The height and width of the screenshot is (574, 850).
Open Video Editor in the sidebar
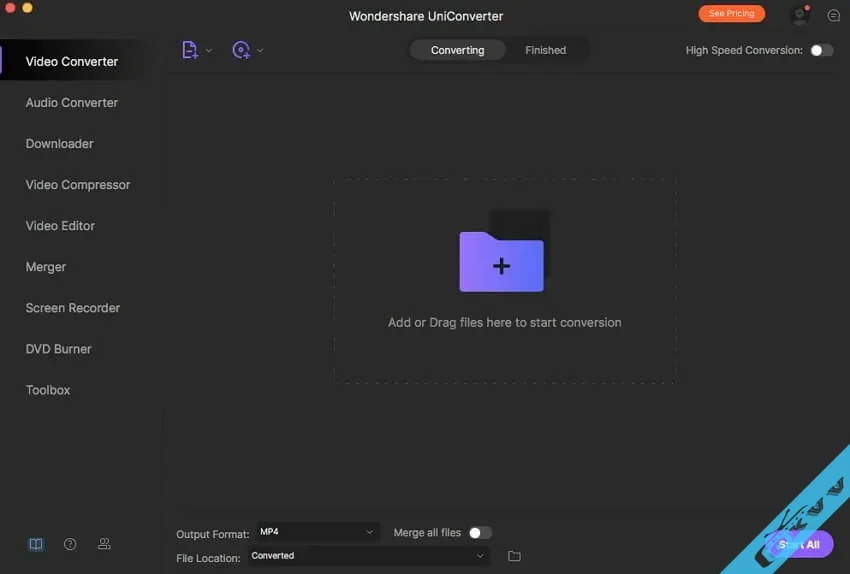click(60, 226)
